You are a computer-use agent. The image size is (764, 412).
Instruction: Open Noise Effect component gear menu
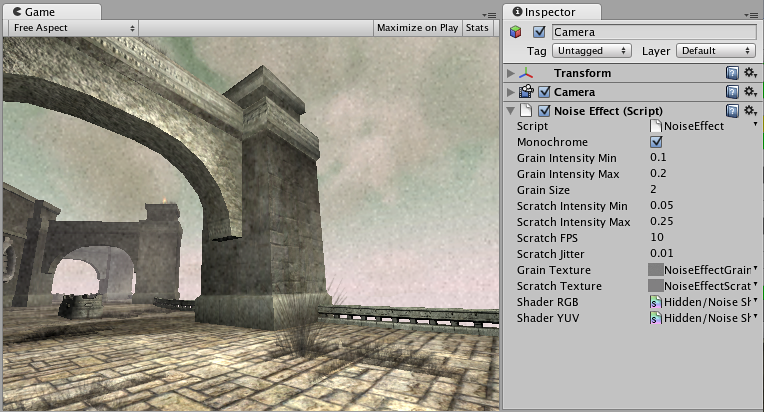click(x=750, y=111)
